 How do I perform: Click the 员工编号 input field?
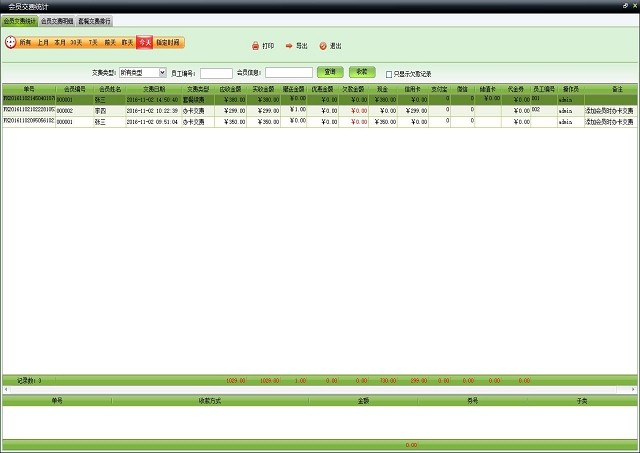[216, 72]
